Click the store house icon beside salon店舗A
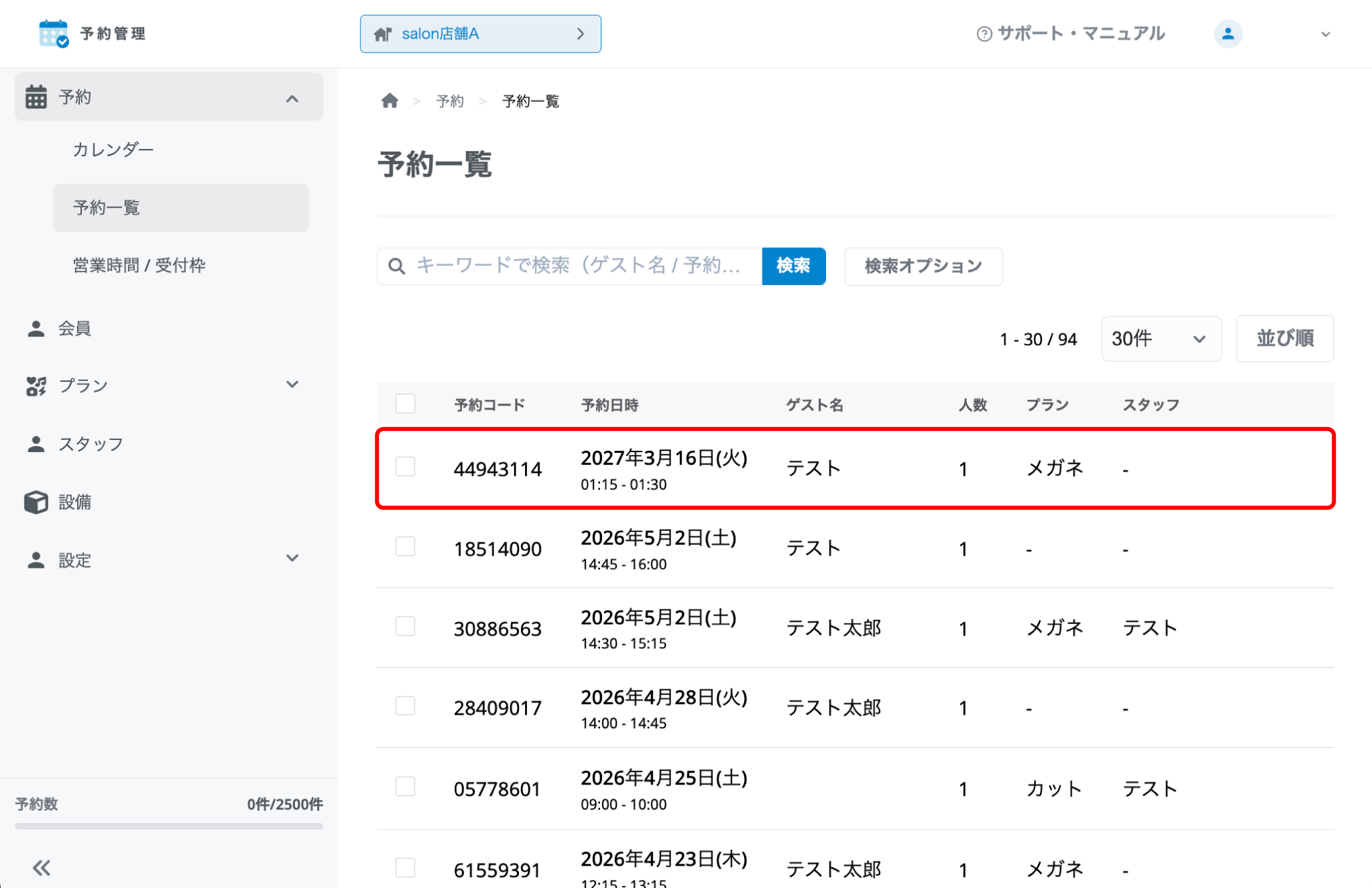 [x=383, y=34]
